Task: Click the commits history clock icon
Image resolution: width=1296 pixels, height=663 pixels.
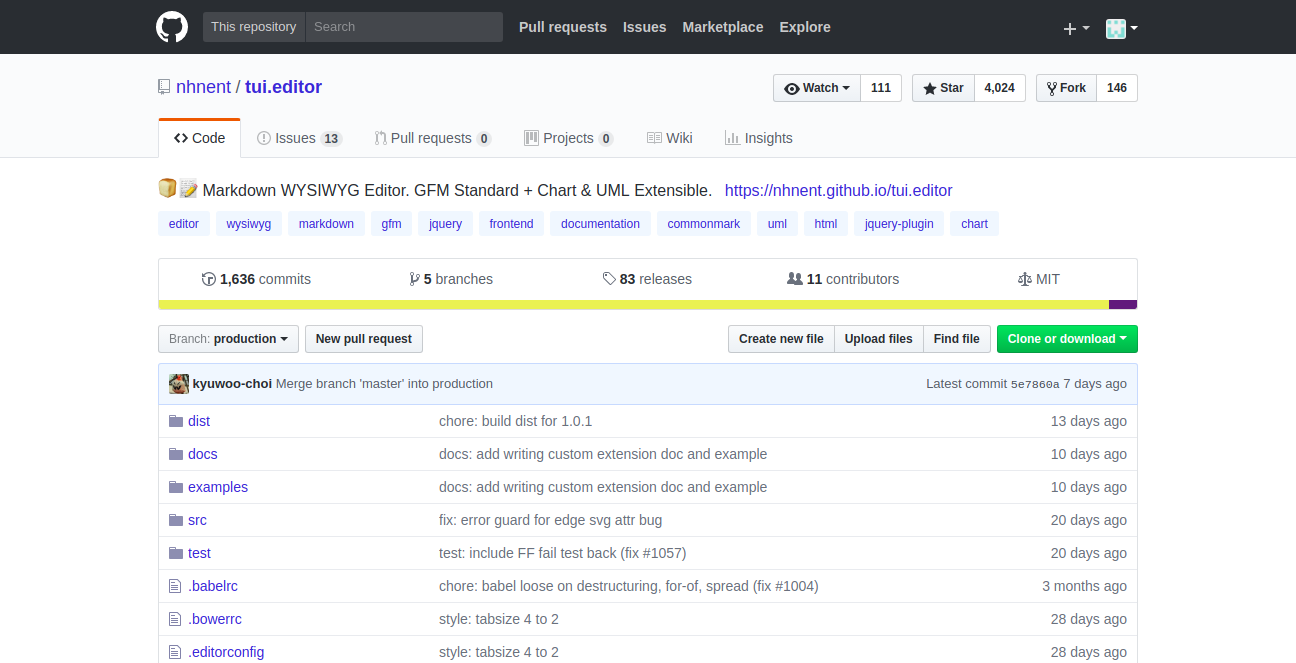Action: point(209,279)
